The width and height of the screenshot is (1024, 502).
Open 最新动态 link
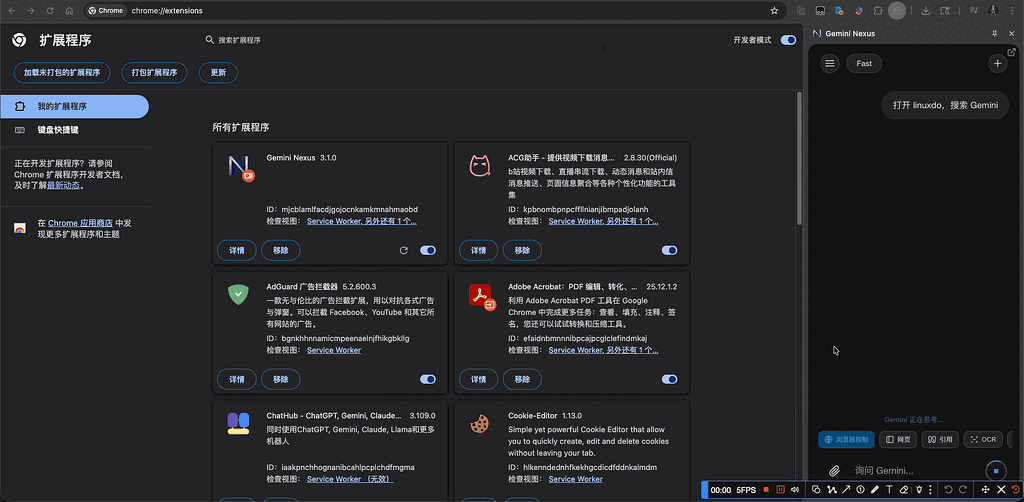click(x=63, y=185)
